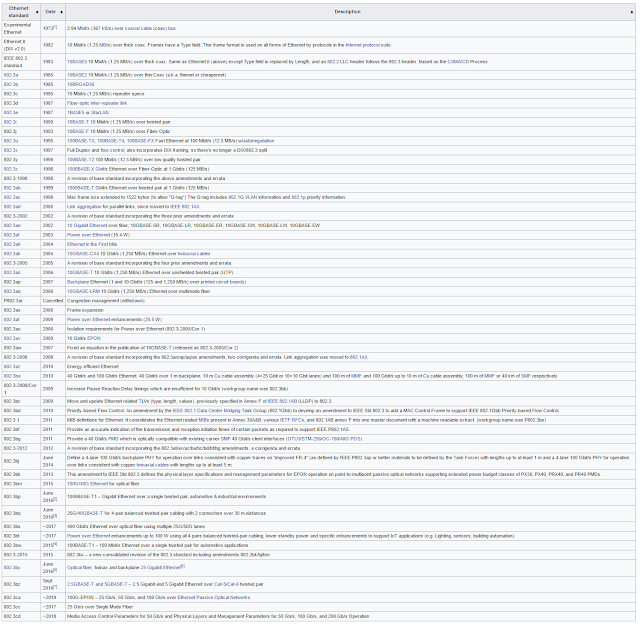The image size is (640, 626).
Task: Open the 10GBASE-CX4 link
Action: 83,253
